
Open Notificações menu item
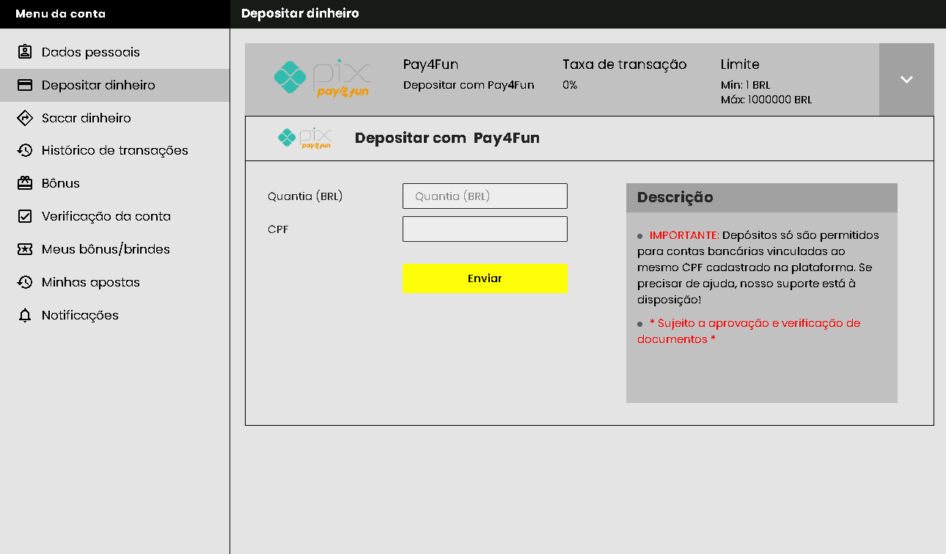[115, 315]
